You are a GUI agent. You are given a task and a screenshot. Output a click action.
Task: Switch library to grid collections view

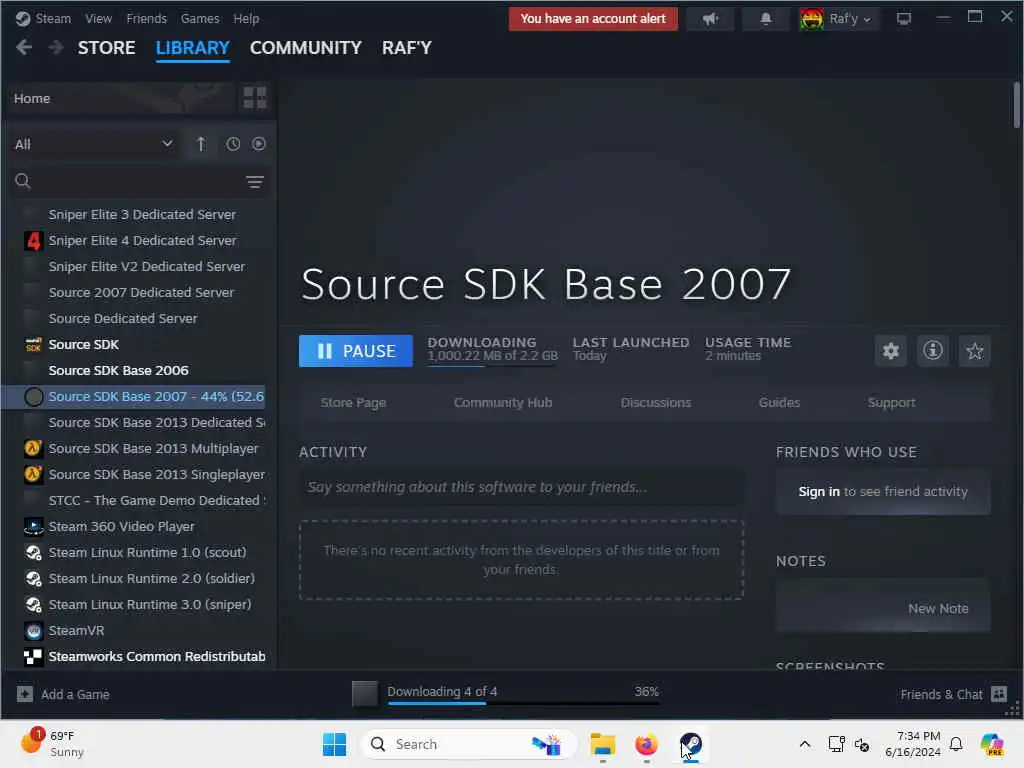click(255, 98)
